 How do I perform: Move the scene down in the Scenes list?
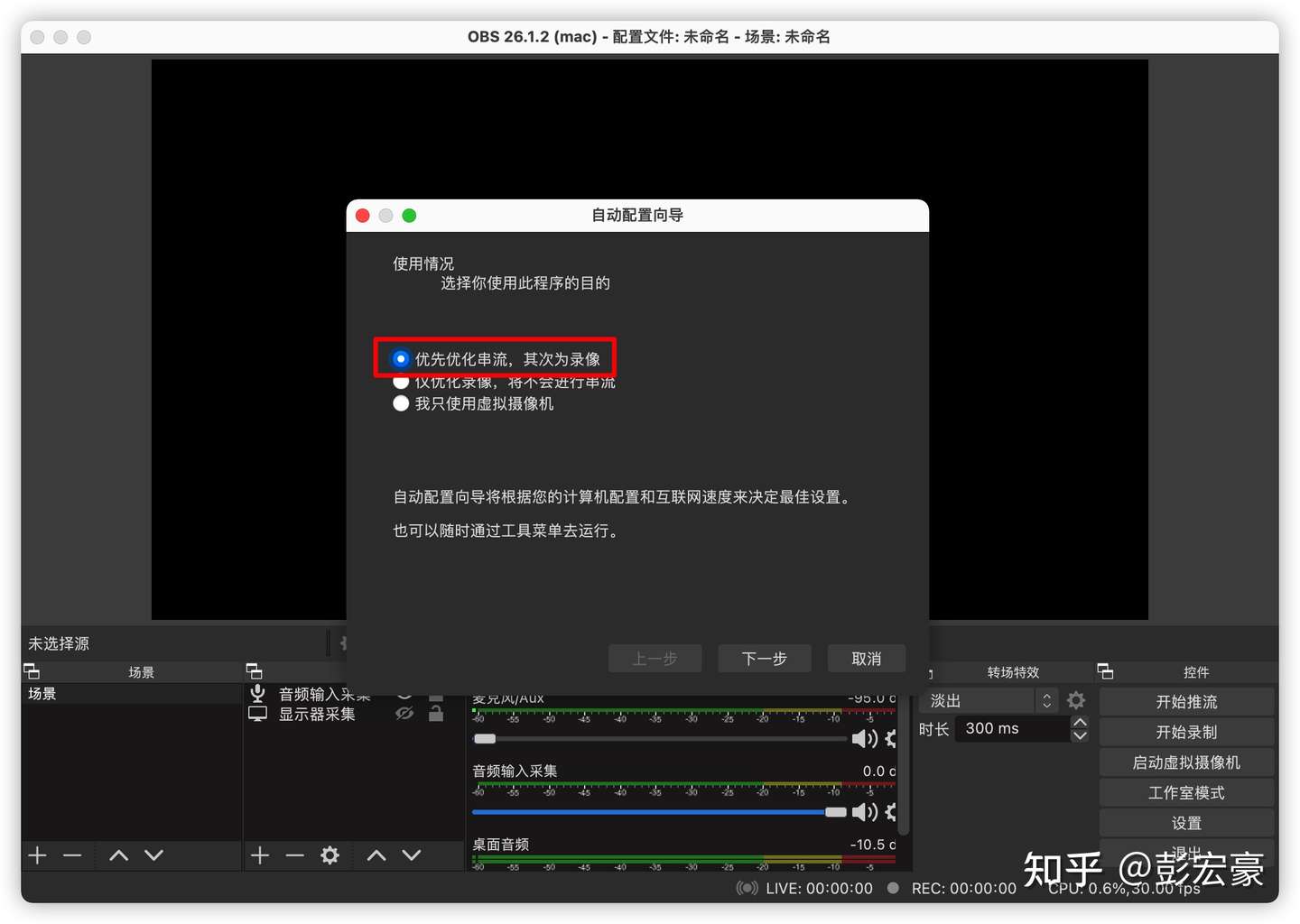pos(153,855)
